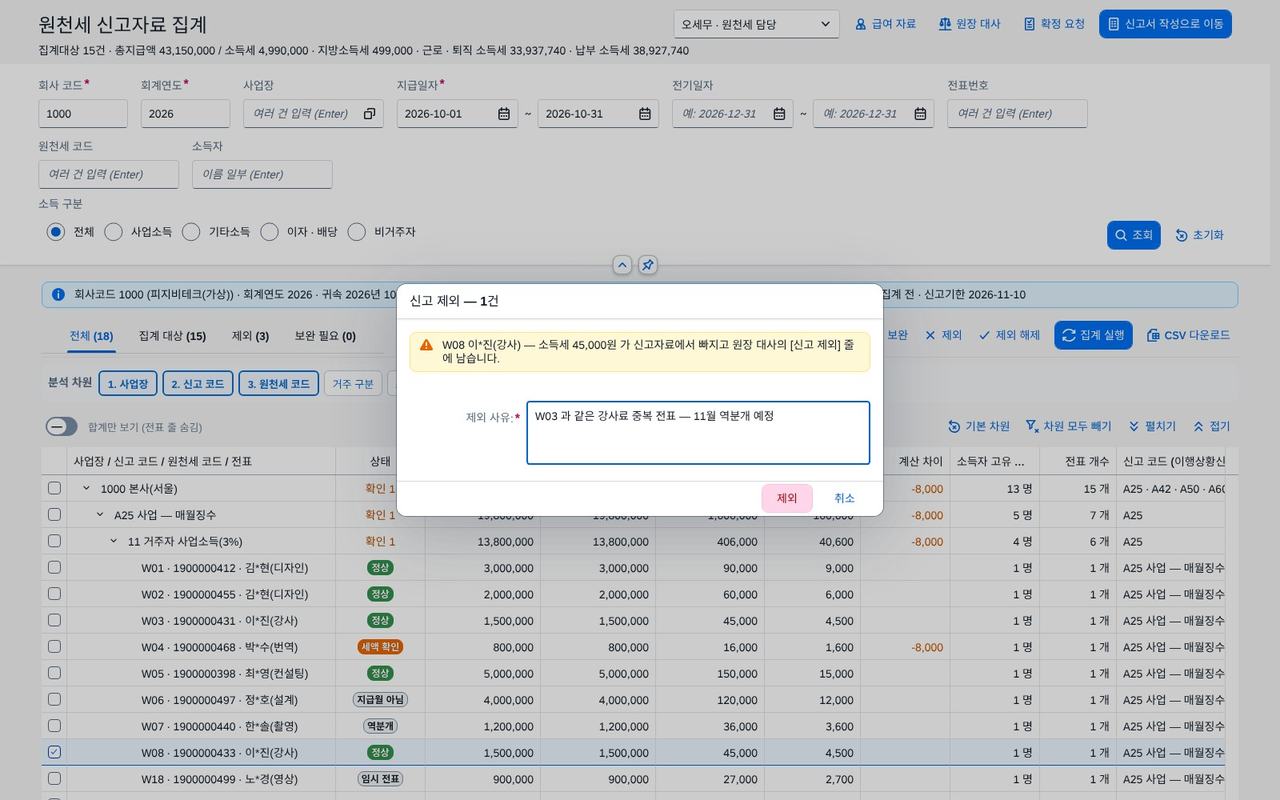This screenshot has height=800, width=1280.
Task: Add 거주 구분 dimension chip
Action: [353, 383]
